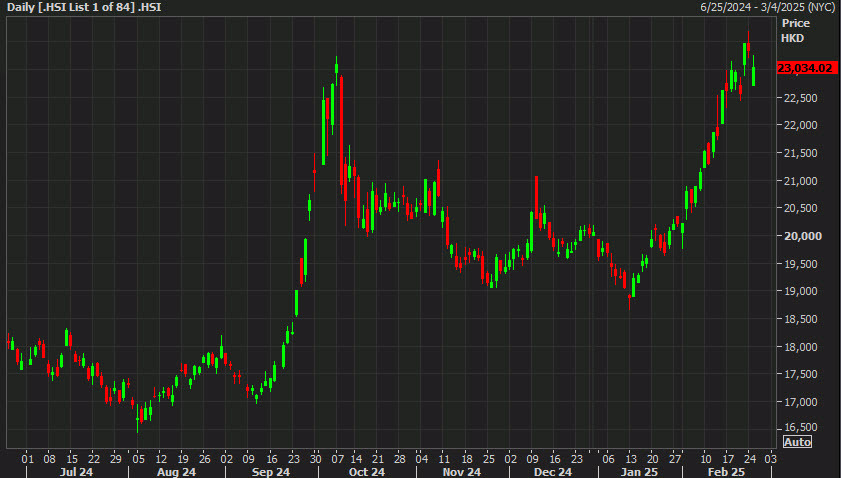Click the '01' date tick label
The width and height of the screenshot is (841, 478).
pyautogui.click(x=27, y=459)
